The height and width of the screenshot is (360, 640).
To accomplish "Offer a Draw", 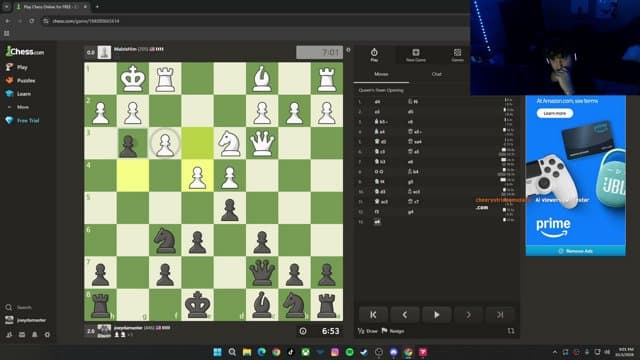I will pyautogui.click(x=368, y=331).
